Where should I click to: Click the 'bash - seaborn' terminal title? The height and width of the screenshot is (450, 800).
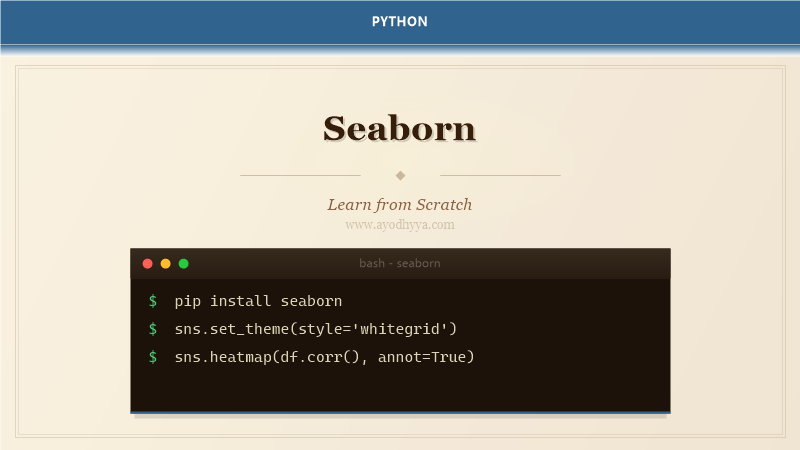pos(399,263)
